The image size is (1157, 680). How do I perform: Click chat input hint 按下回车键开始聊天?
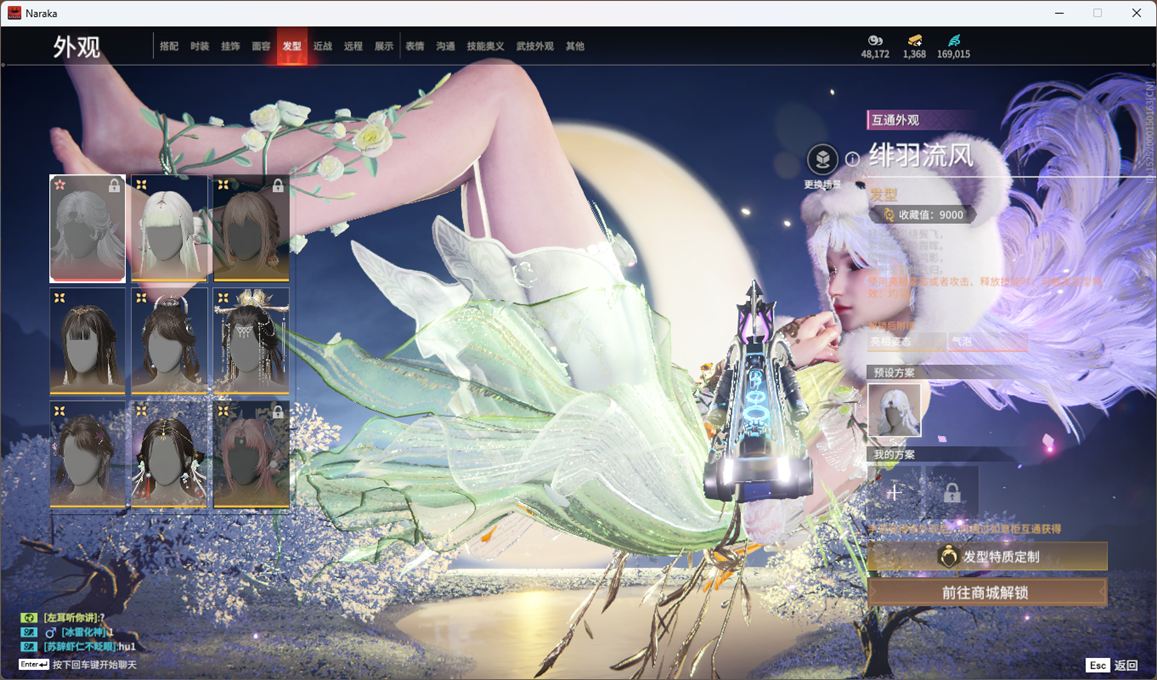(94, 665)
